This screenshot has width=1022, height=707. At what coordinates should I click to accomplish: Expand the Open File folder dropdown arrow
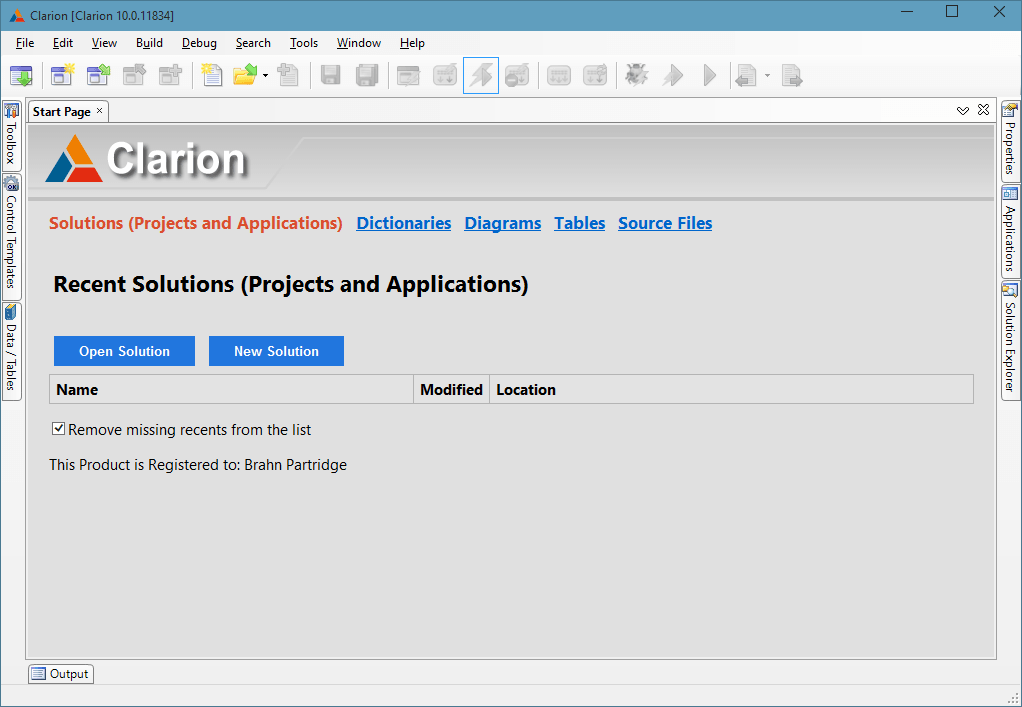pos(266,76)
